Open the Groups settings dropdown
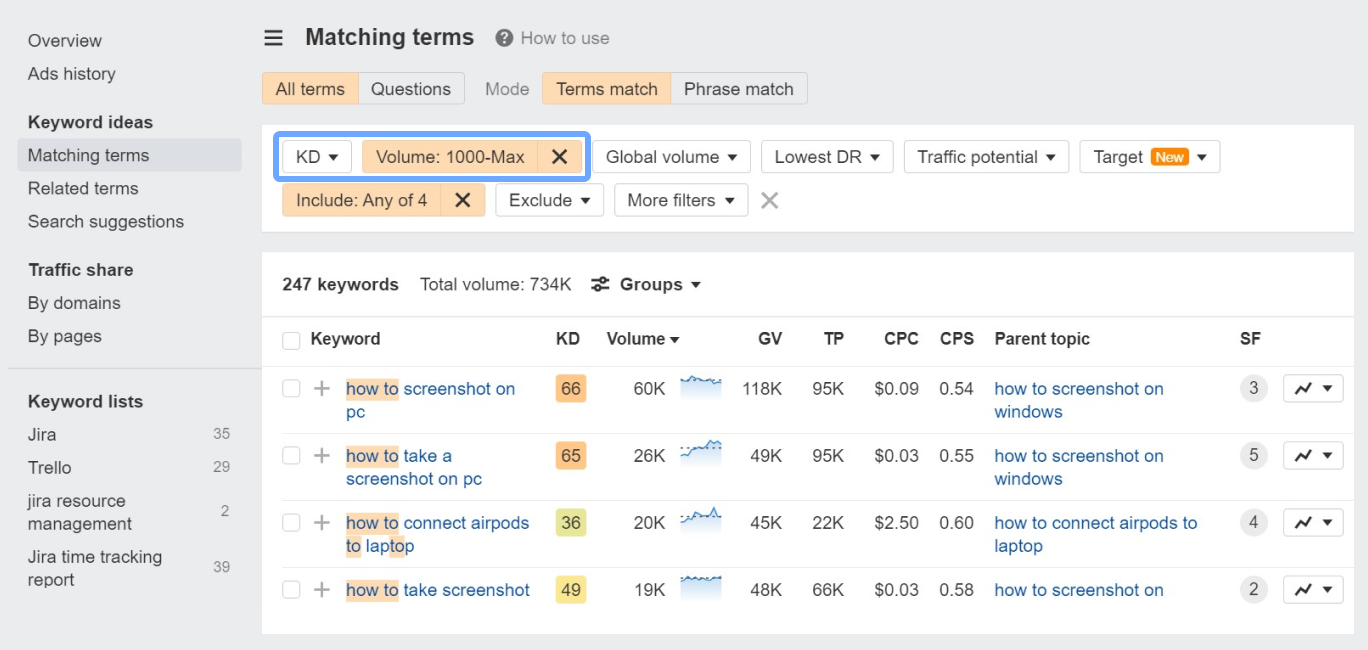The image size is (1368, 650). [646, 285]
